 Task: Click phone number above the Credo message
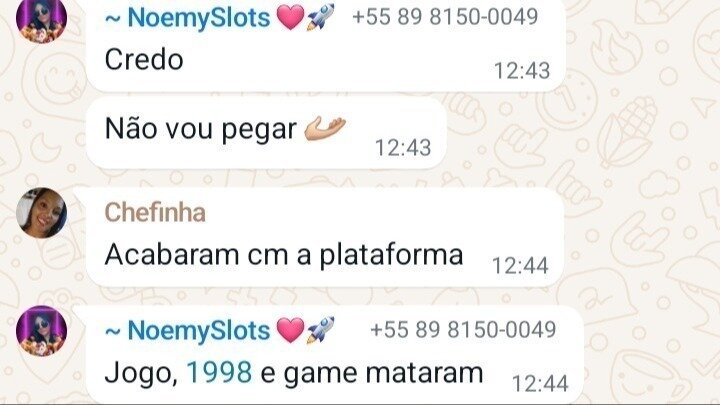(445, 17)
